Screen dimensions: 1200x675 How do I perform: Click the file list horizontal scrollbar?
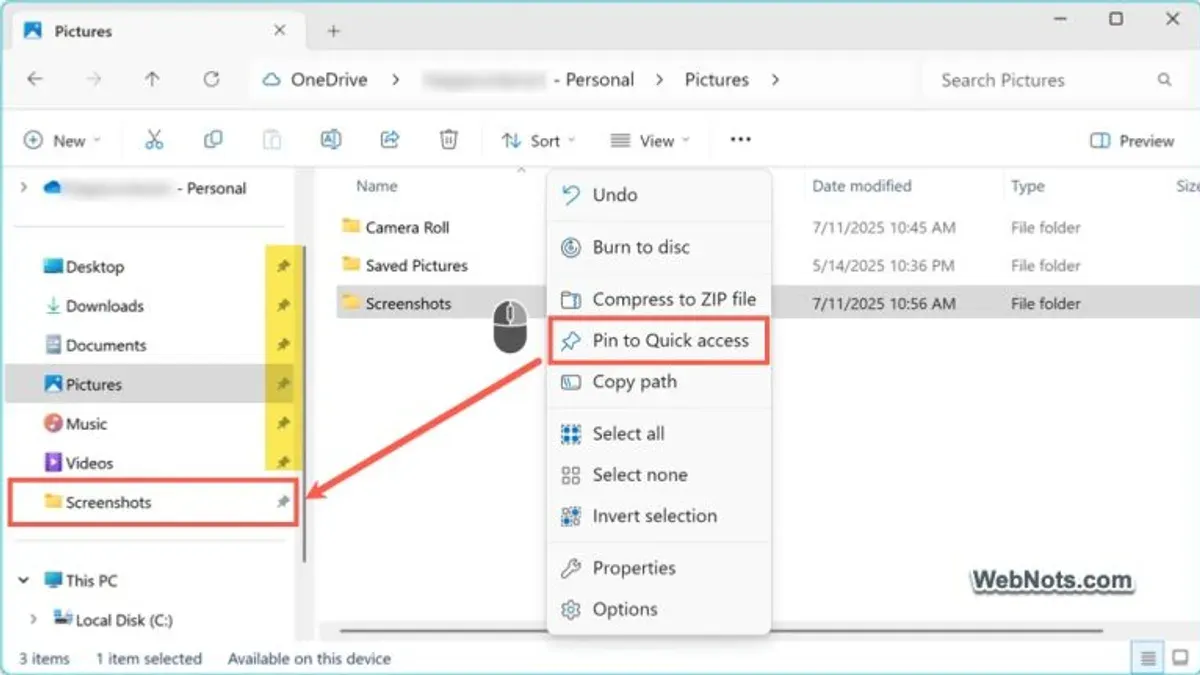(x=720, y=631)
